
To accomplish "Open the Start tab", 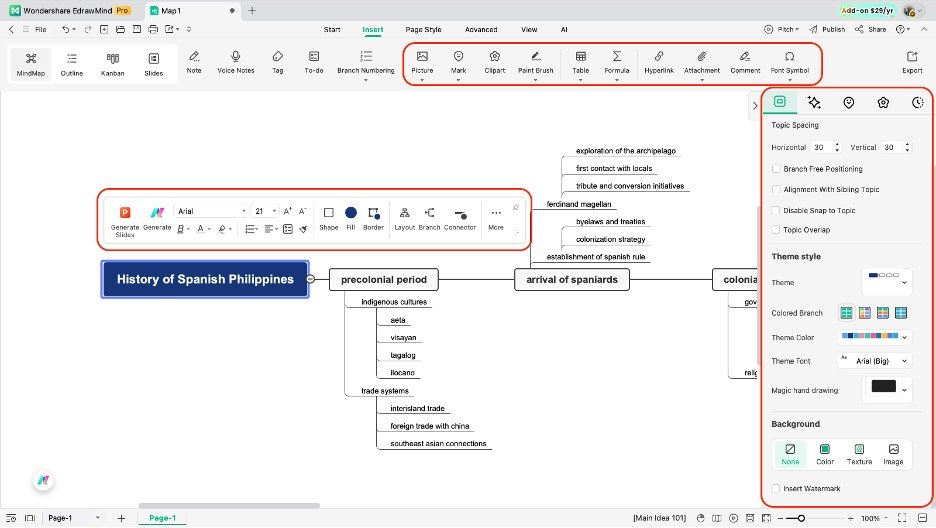I will coord(332,29).
